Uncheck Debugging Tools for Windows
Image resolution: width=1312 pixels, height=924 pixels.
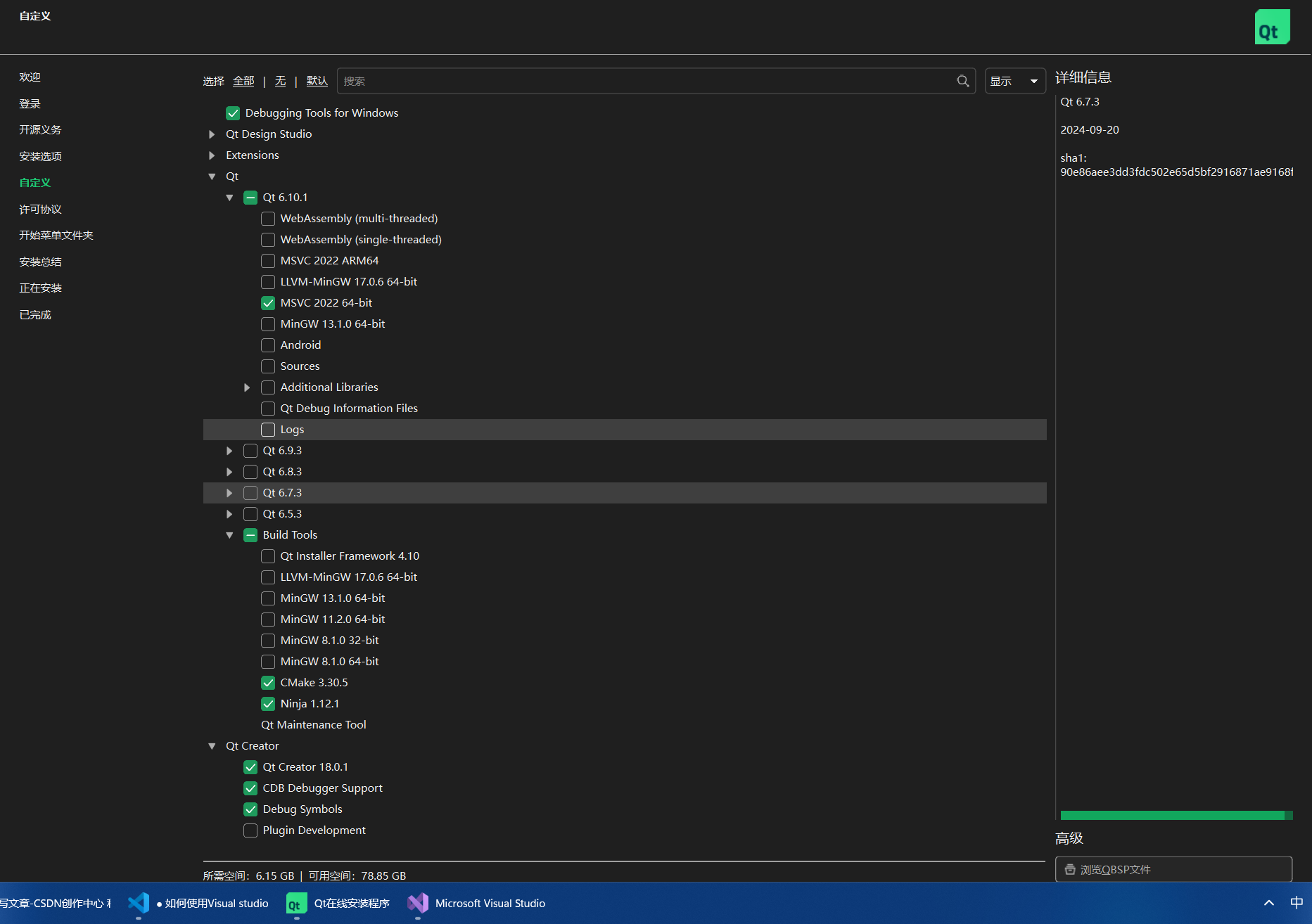pyautogui.click(x=233, y=113)
